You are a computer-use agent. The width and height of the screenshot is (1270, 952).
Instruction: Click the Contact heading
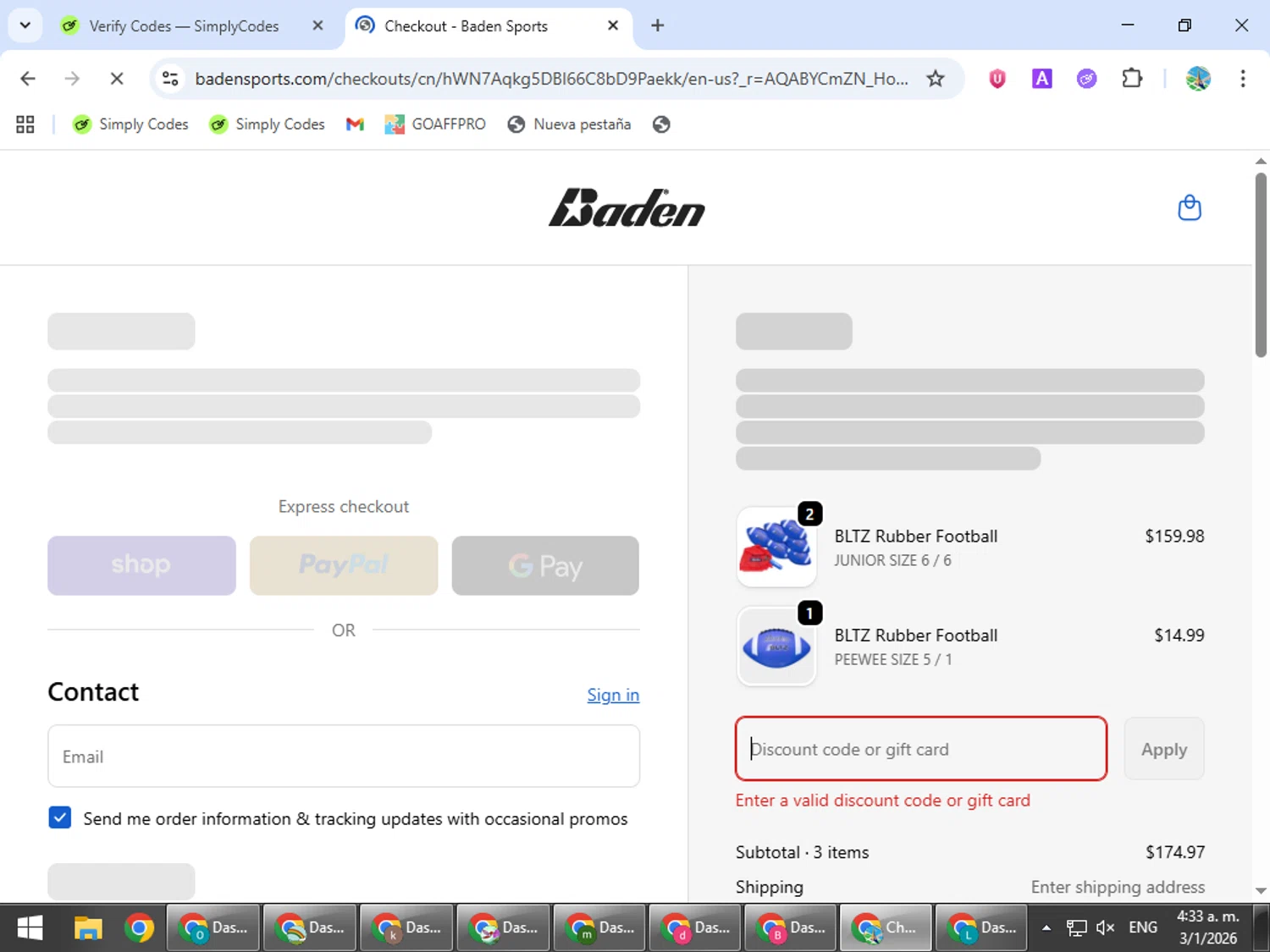(x=93, y=692)
